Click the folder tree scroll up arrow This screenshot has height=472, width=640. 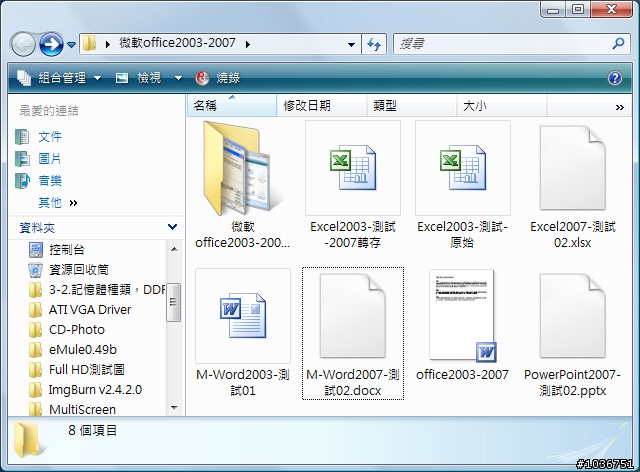(x=174, y=249)
